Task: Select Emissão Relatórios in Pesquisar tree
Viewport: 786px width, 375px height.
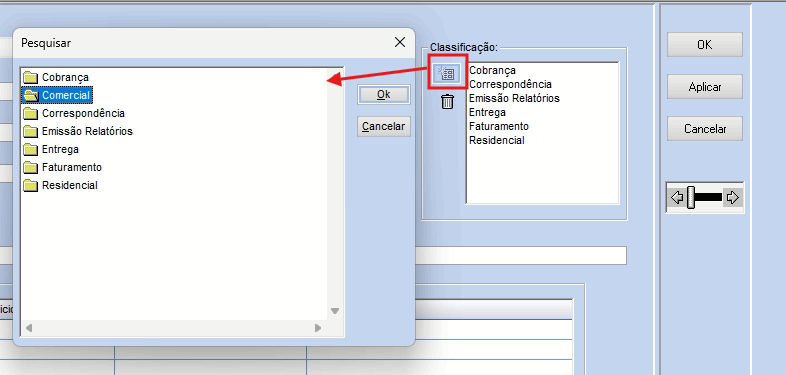Action: coord(87,131)
